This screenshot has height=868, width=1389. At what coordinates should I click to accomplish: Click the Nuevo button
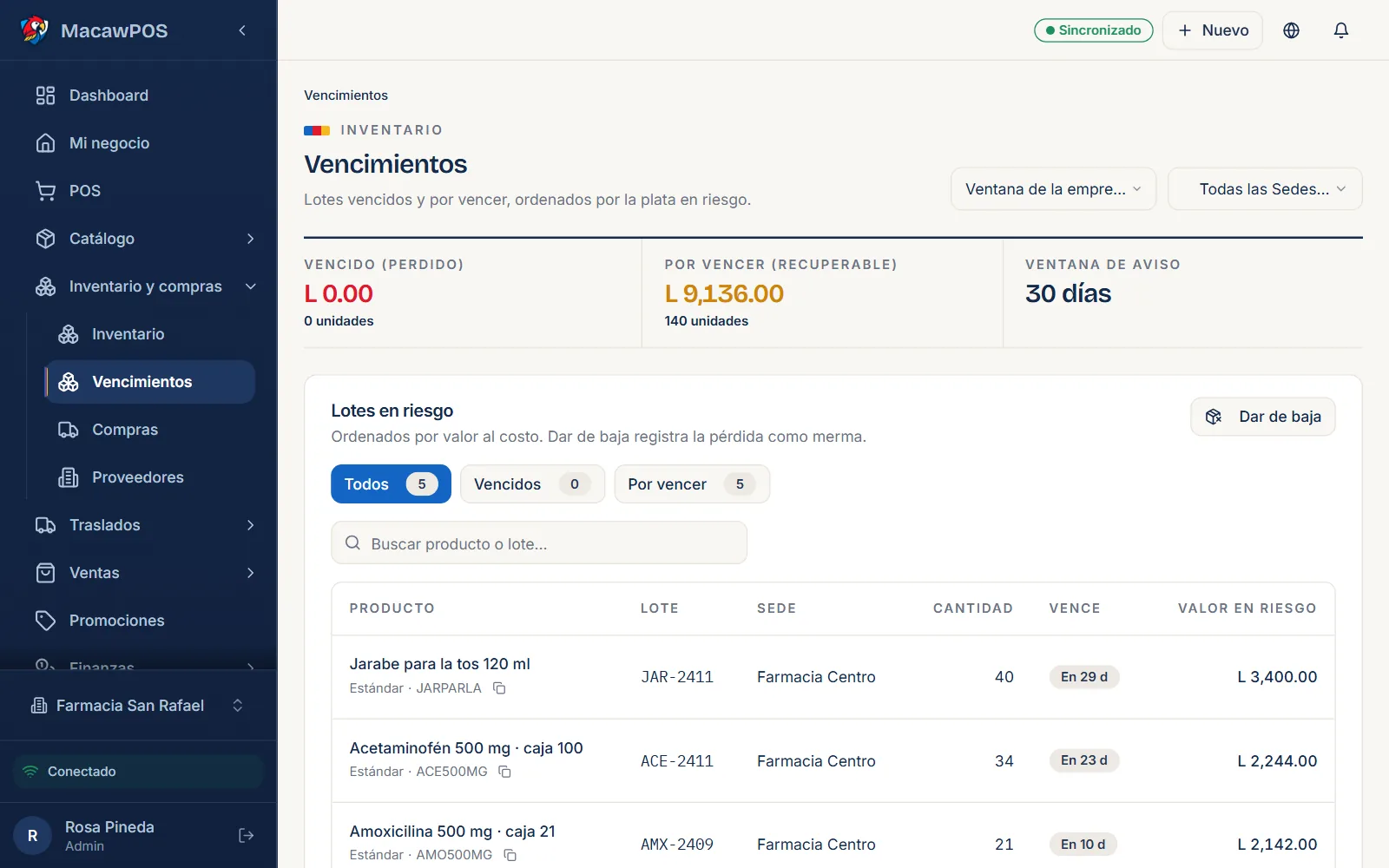[x=1213, y=30]
